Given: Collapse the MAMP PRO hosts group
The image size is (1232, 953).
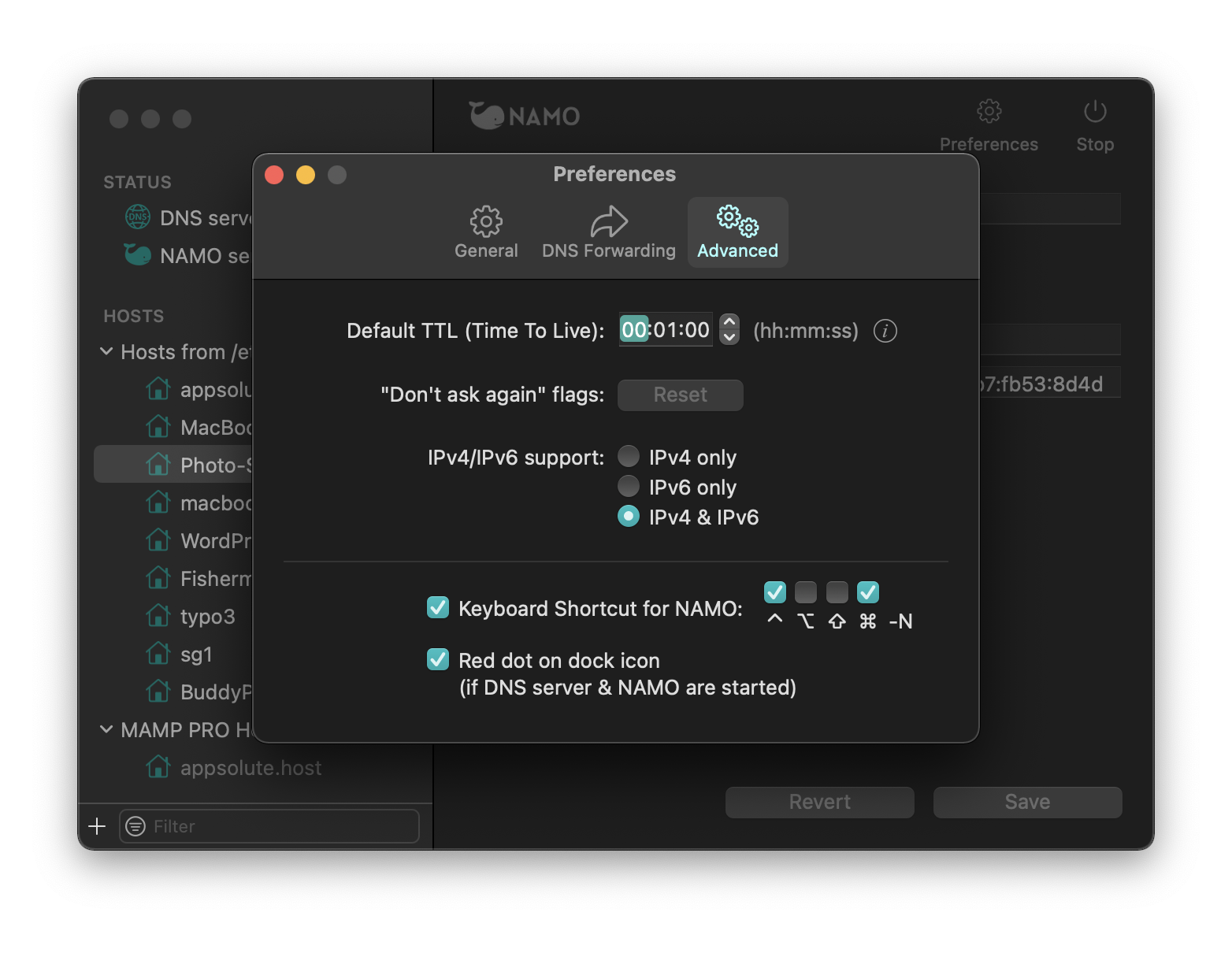Looking at the screenshot, I should 106,729.
